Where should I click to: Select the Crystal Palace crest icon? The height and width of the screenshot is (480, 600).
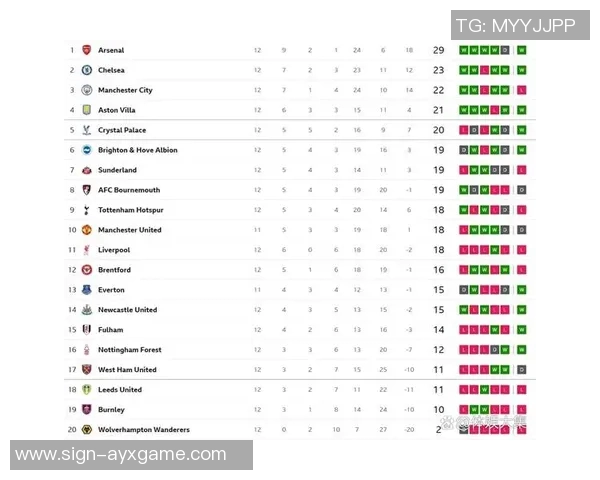87,130
